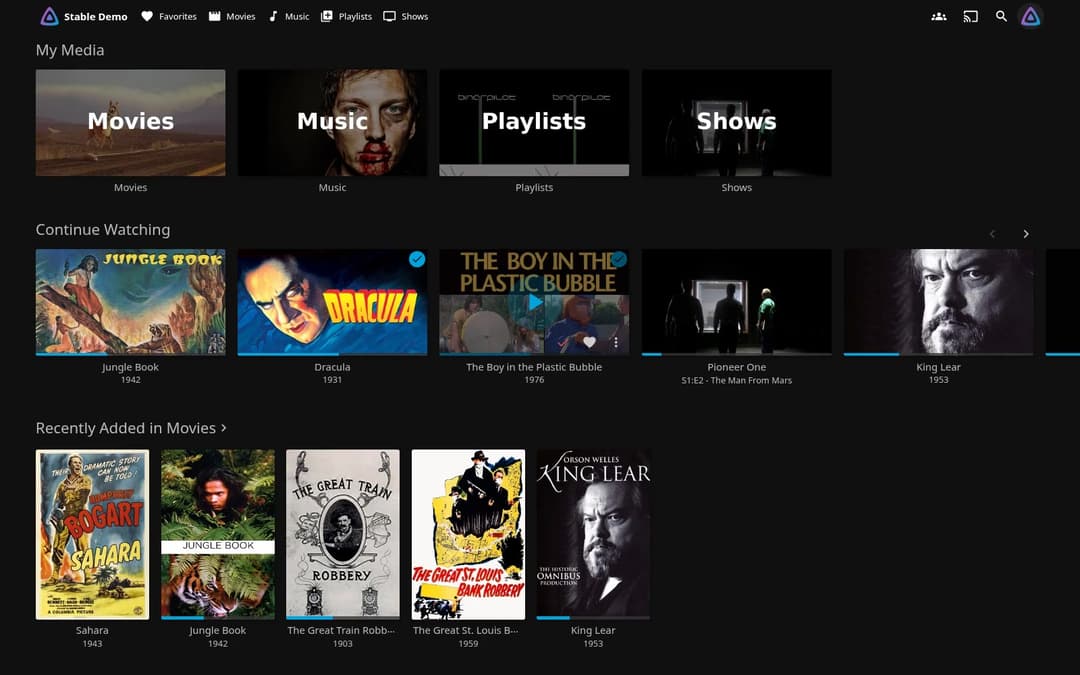
Task: Click The Great St. Louis B... title
Action: (468, 630)
